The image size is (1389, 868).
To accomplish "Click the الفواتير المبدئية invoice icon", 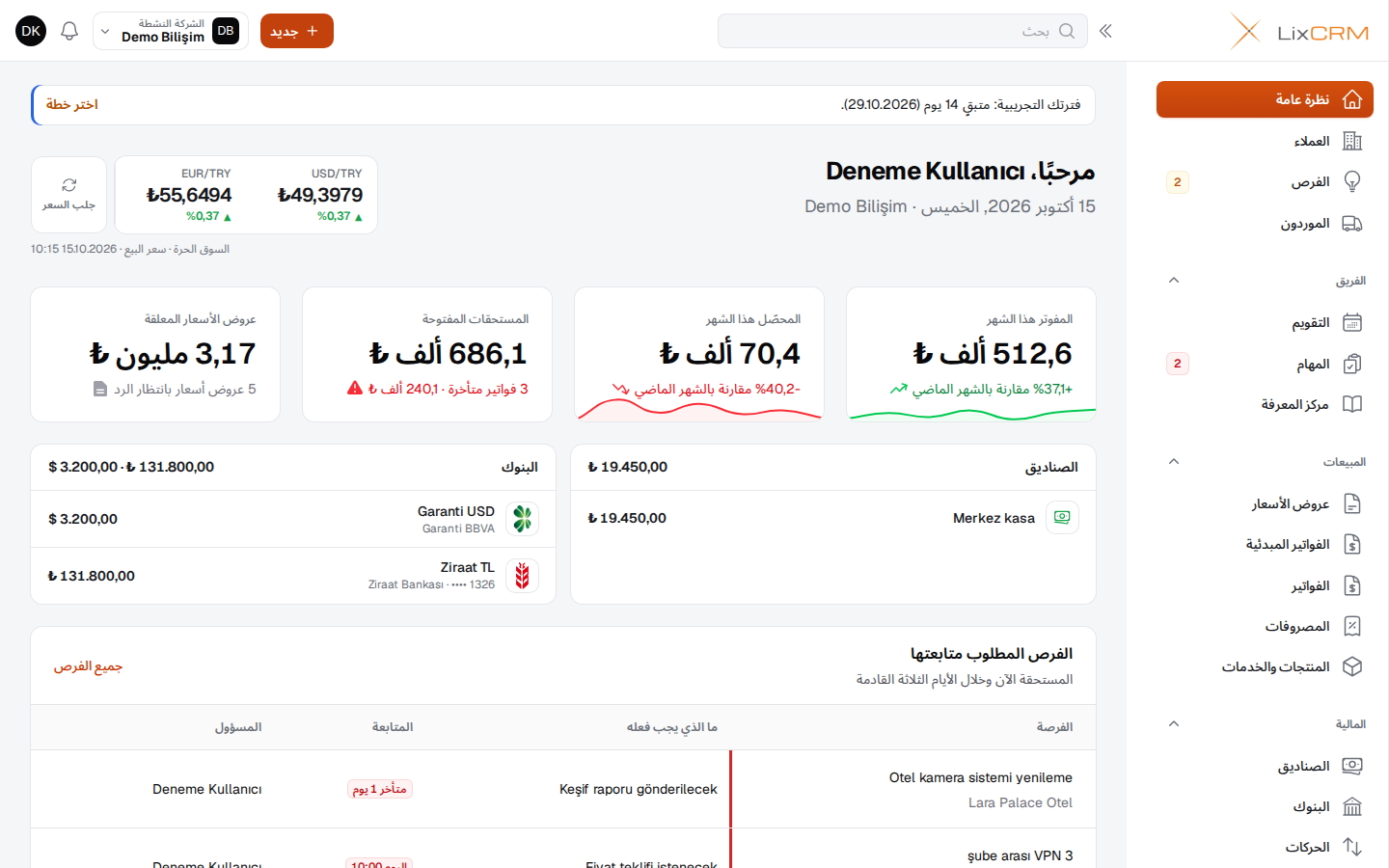I will pyautogui.click(x=1352, y=545).
